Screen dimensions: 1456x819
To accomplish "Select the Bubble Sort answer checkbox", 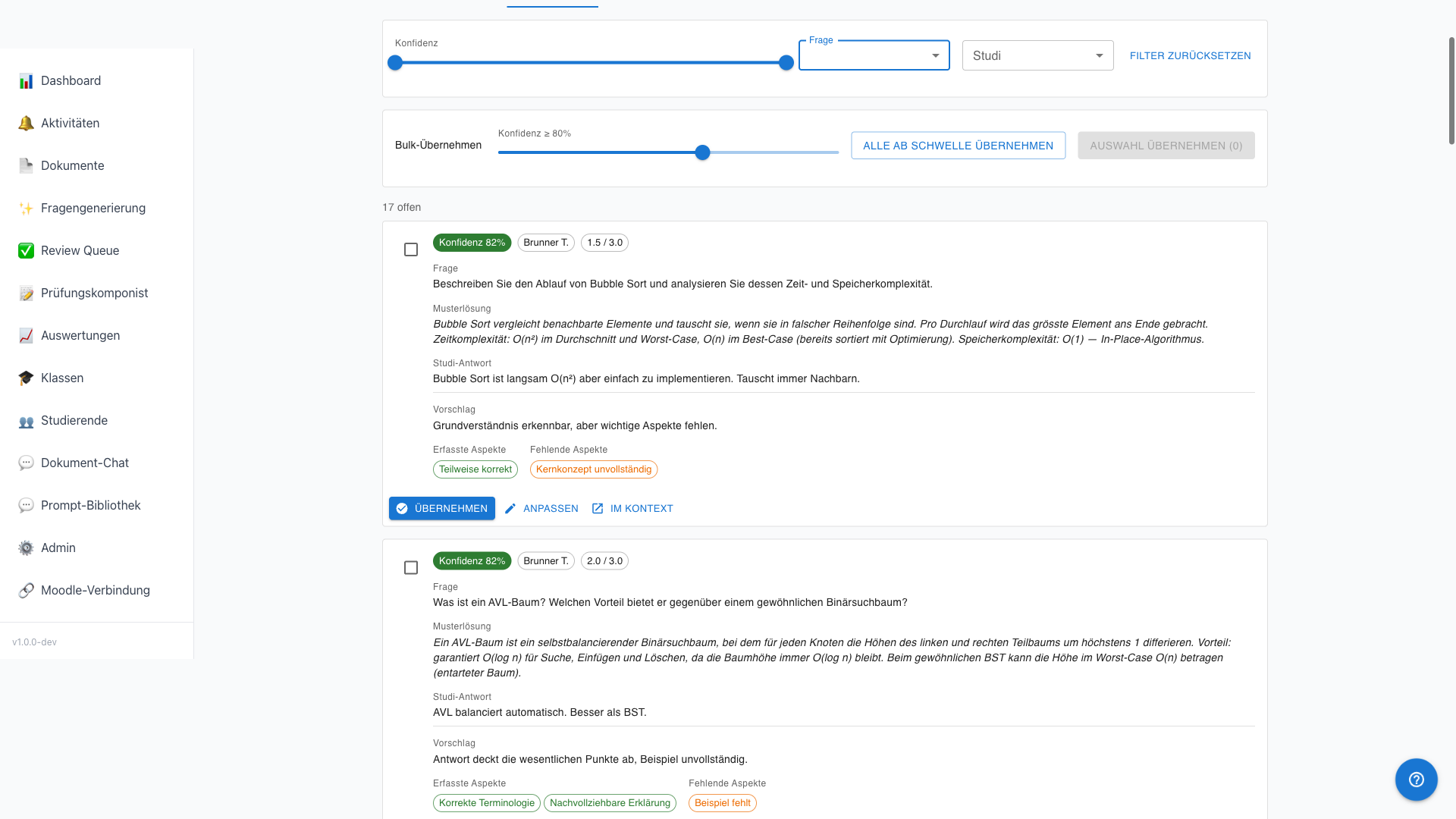I will point(411,249).
